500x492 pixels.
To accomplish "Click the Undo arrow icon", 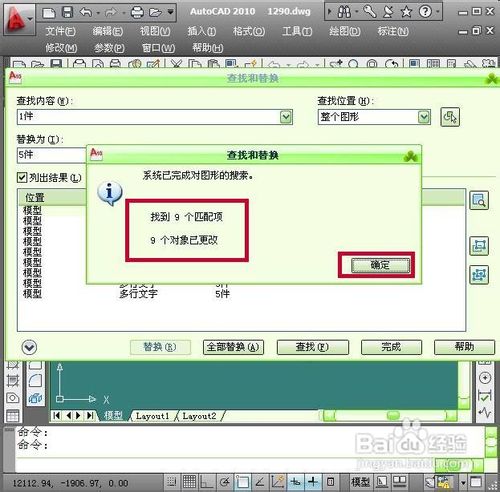I will 86,13.
